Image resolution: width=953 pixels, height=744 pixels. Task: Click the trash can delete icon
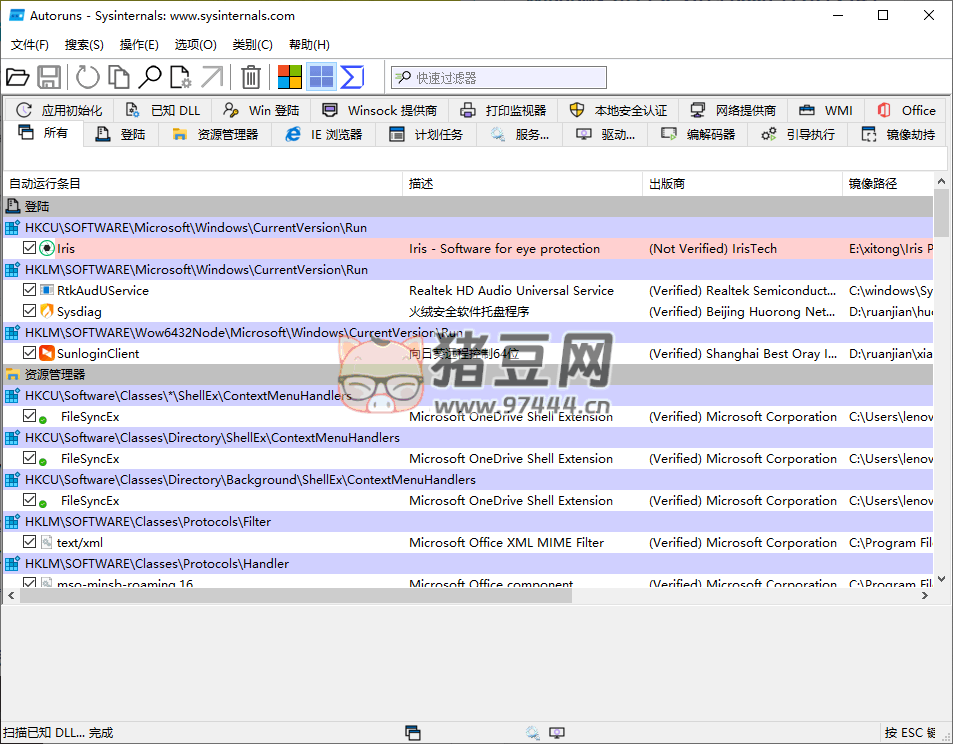252,77
